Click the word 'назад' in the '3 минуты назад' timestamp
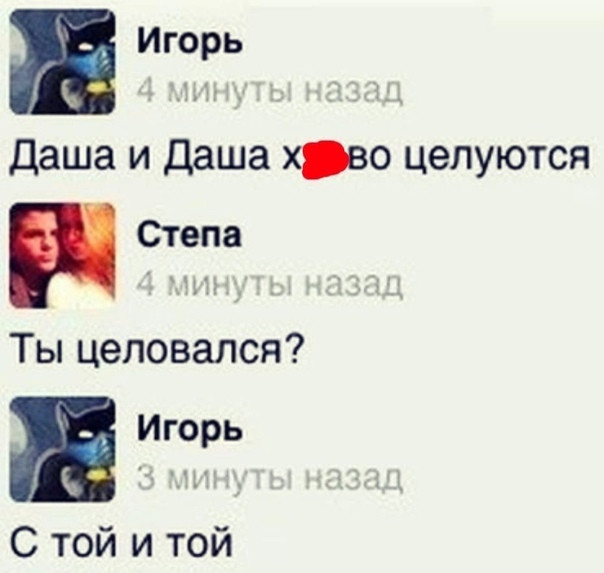 [x=353, y=479]
